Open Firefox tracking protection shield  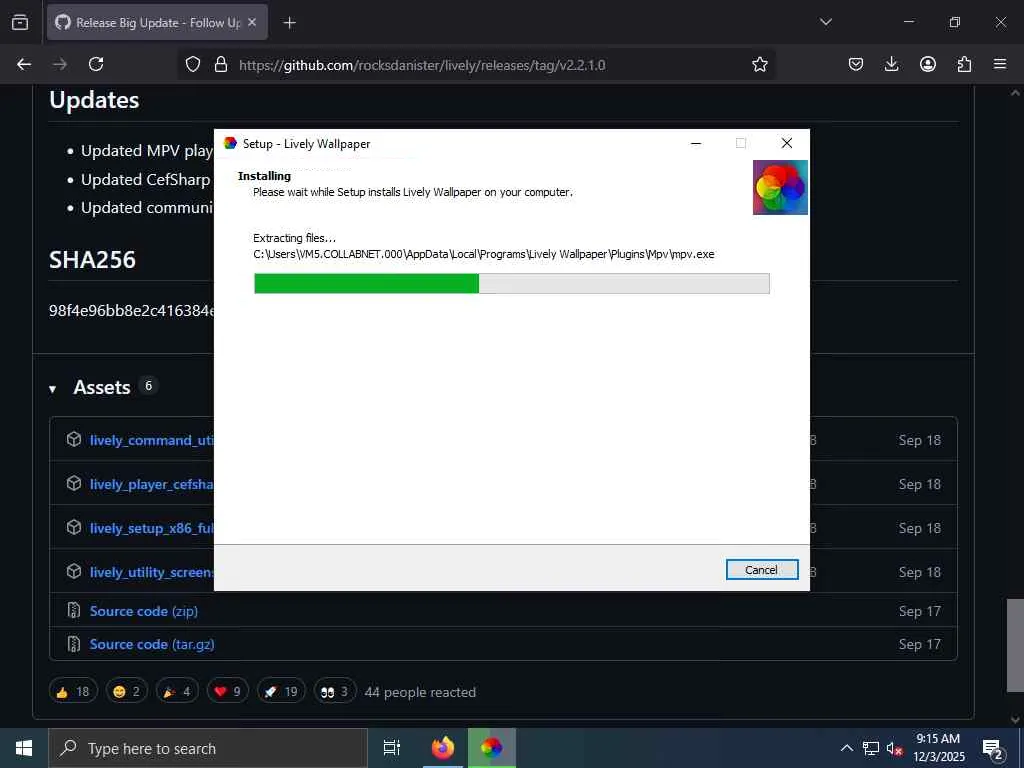pos(193,64)
